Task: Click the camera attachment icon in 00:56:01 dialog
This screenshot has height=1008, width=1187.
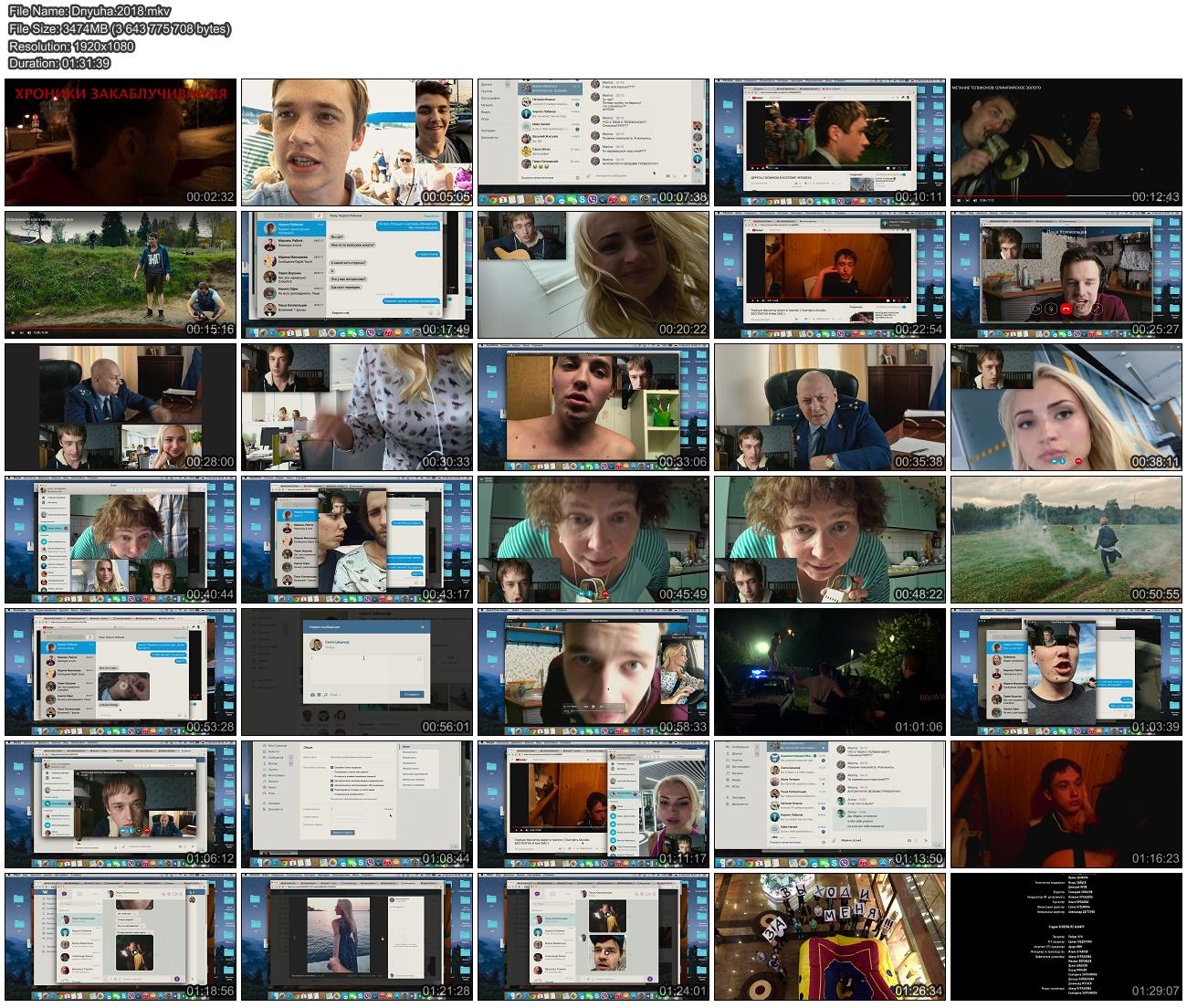Action: pyautogui.click(x=312, y=695)
